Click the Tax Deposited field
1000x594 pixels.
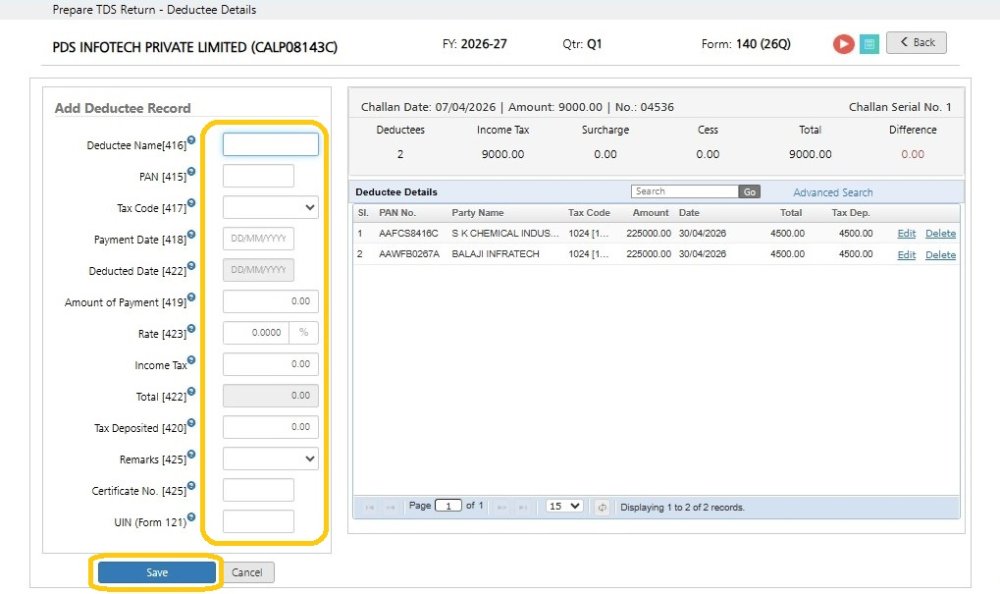tap(270, 427)
